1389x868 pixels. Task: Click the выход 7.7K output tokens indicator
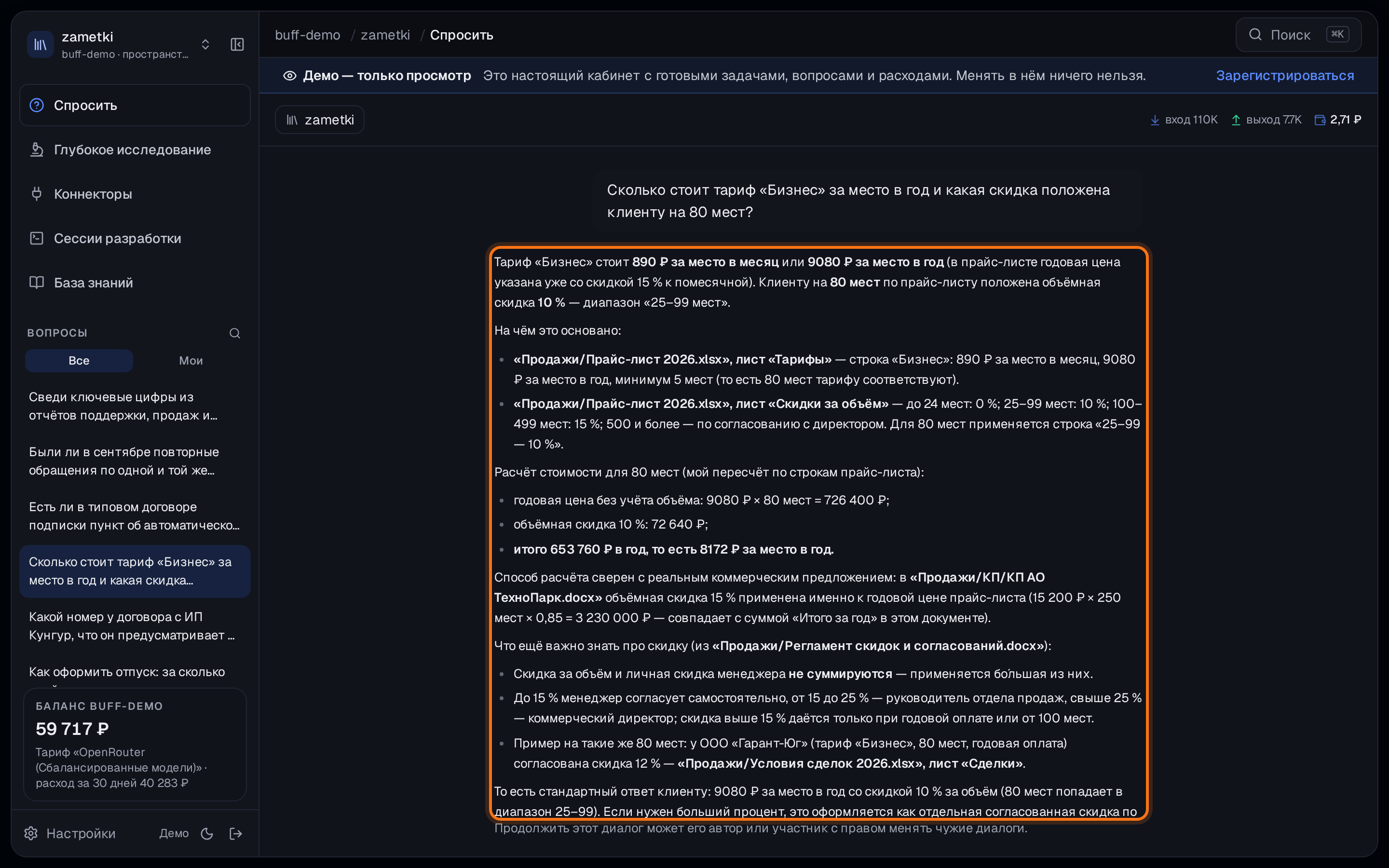1266,120
